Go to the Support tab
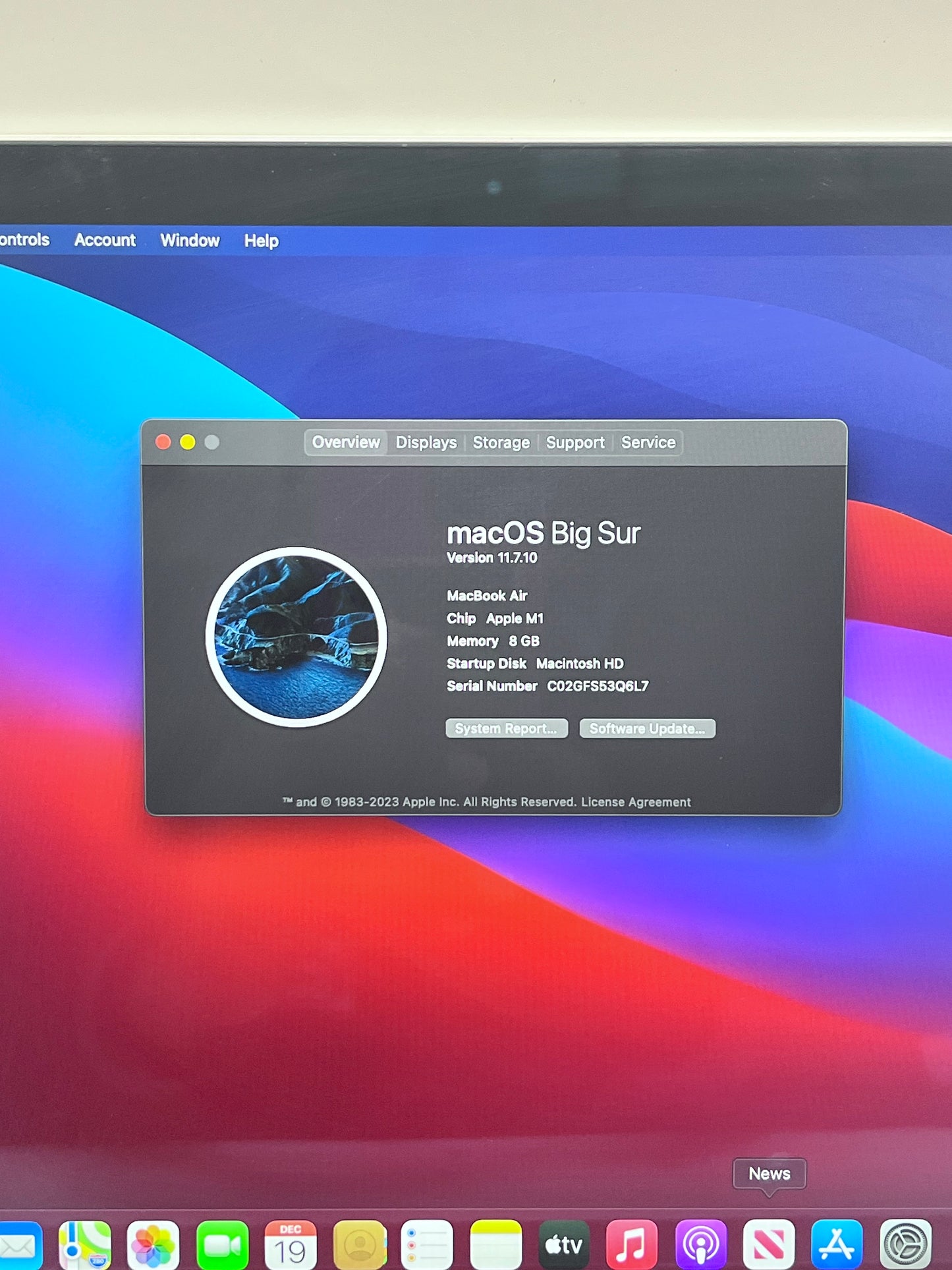The height and width of the screenshot is (1270, 952). coord(575,443)
